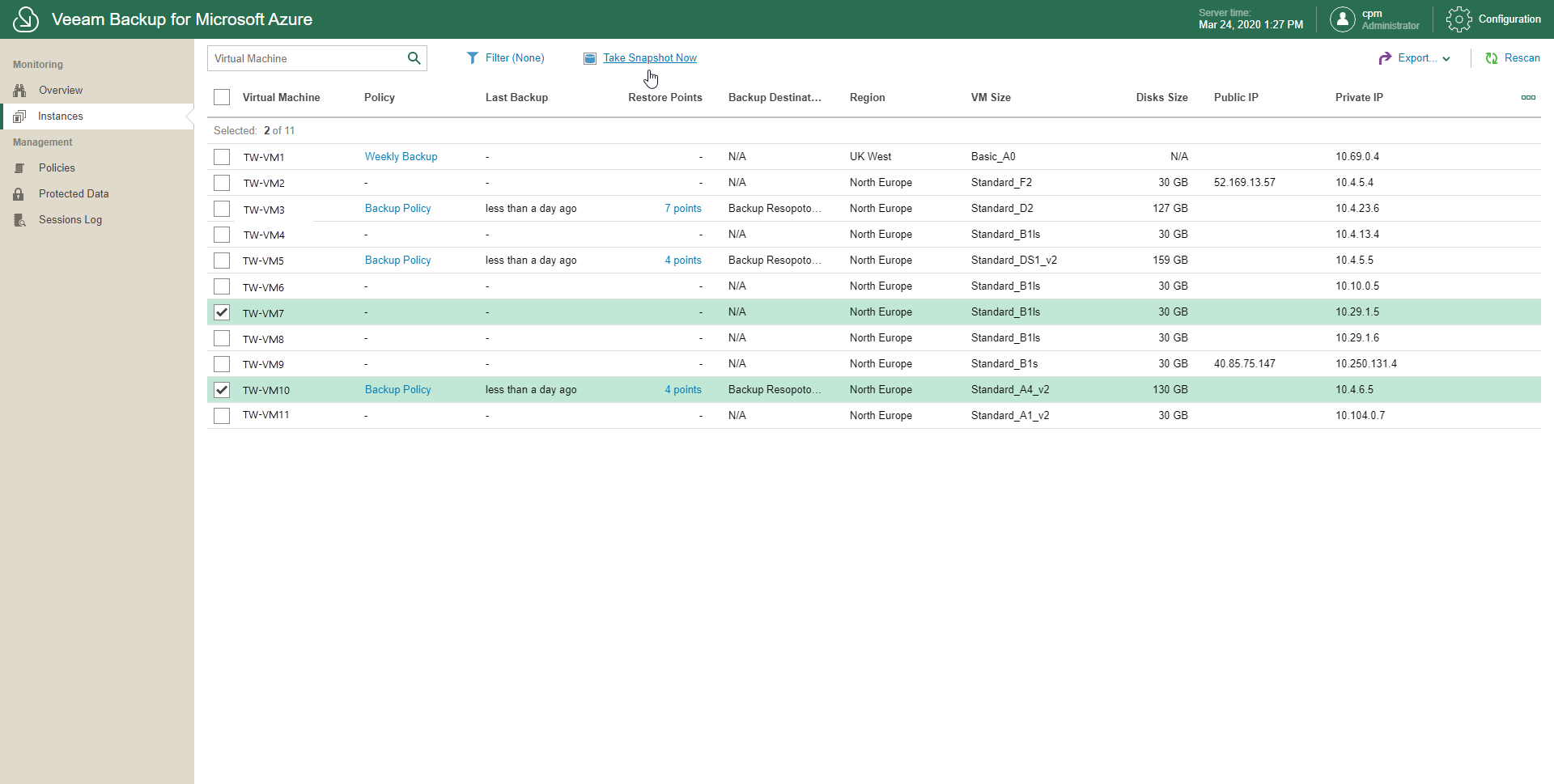Click the Protected Data lock icon
This screenshot has width=1554, height=784.
(x=19, y=194)
